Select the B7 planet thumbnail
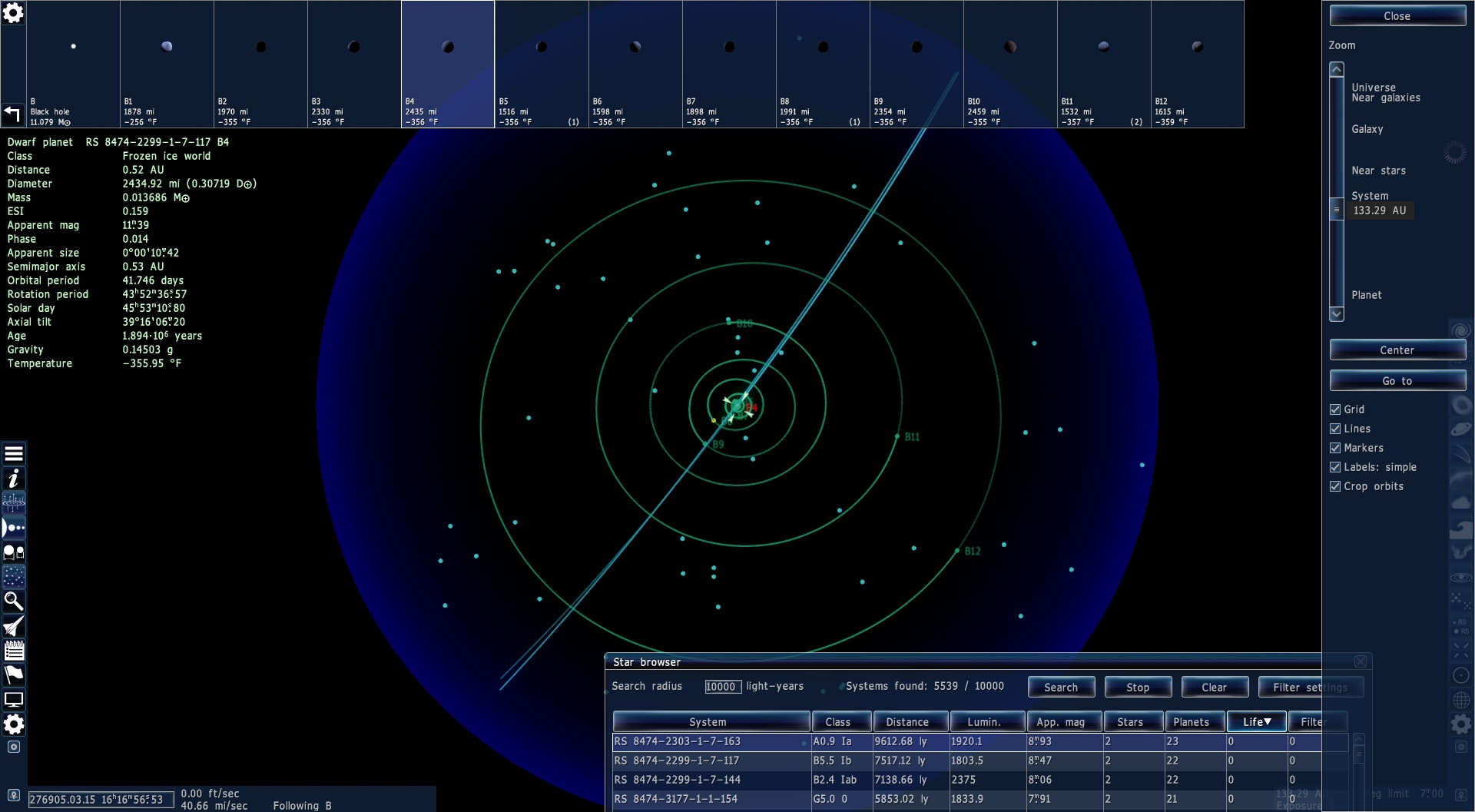Screen dimensions: 1475x812 (x=729, y=65)
